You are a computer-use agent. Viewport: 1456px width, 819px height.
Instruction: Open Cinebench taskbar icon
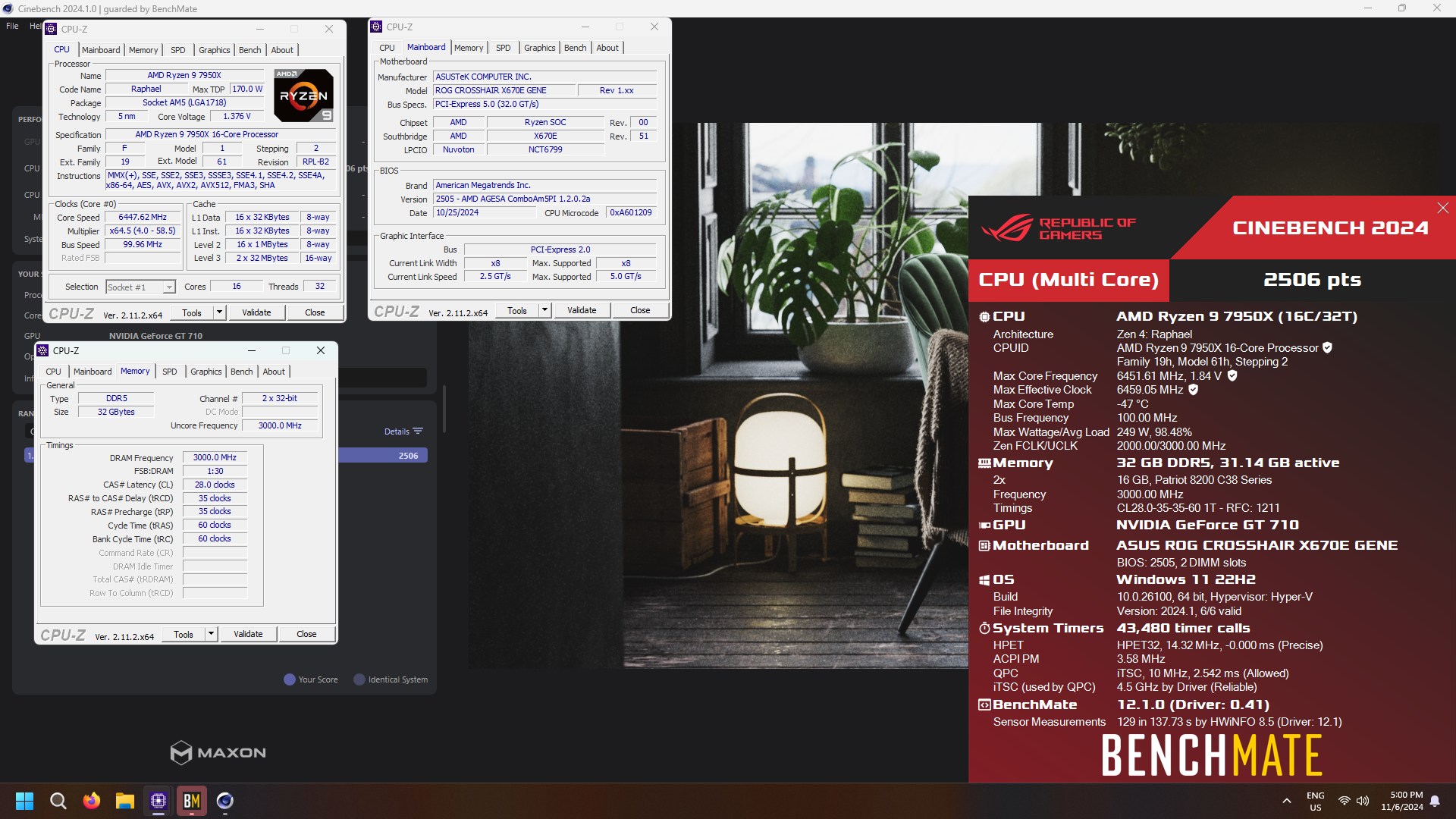point(224,801)
